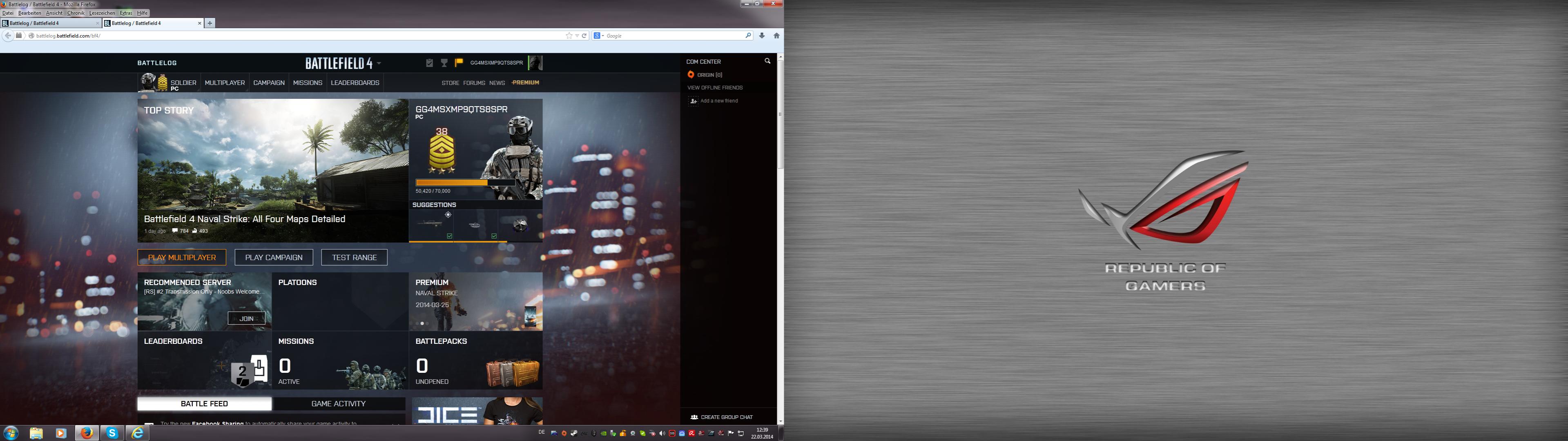Screen dimensions: 1568x441
Task: Join the recommended server
Action: click(x=247, y=318)
